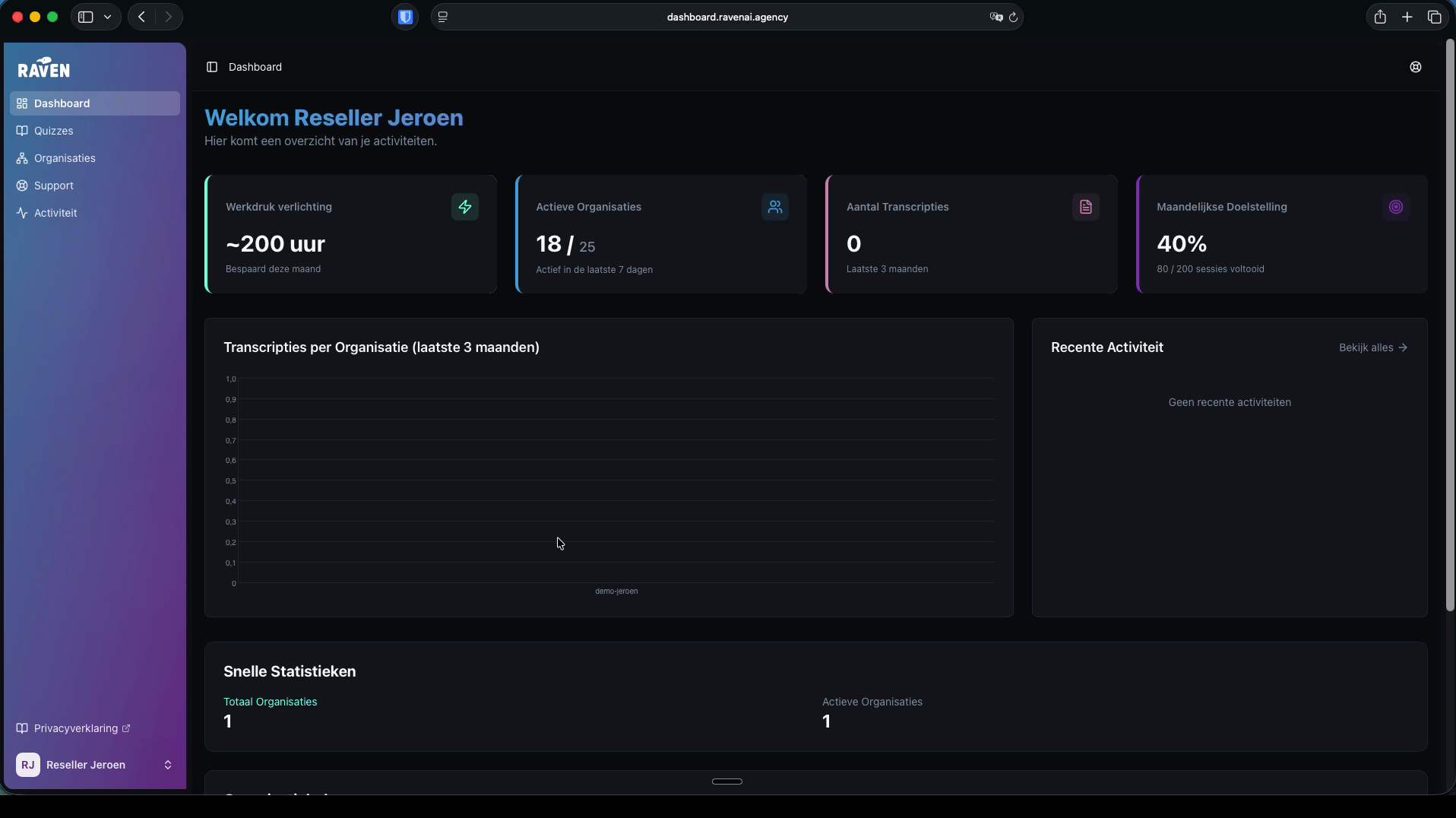Click the Safari tab overview button
Viewport: 1456px width, 818px height.
point(1434,17)
